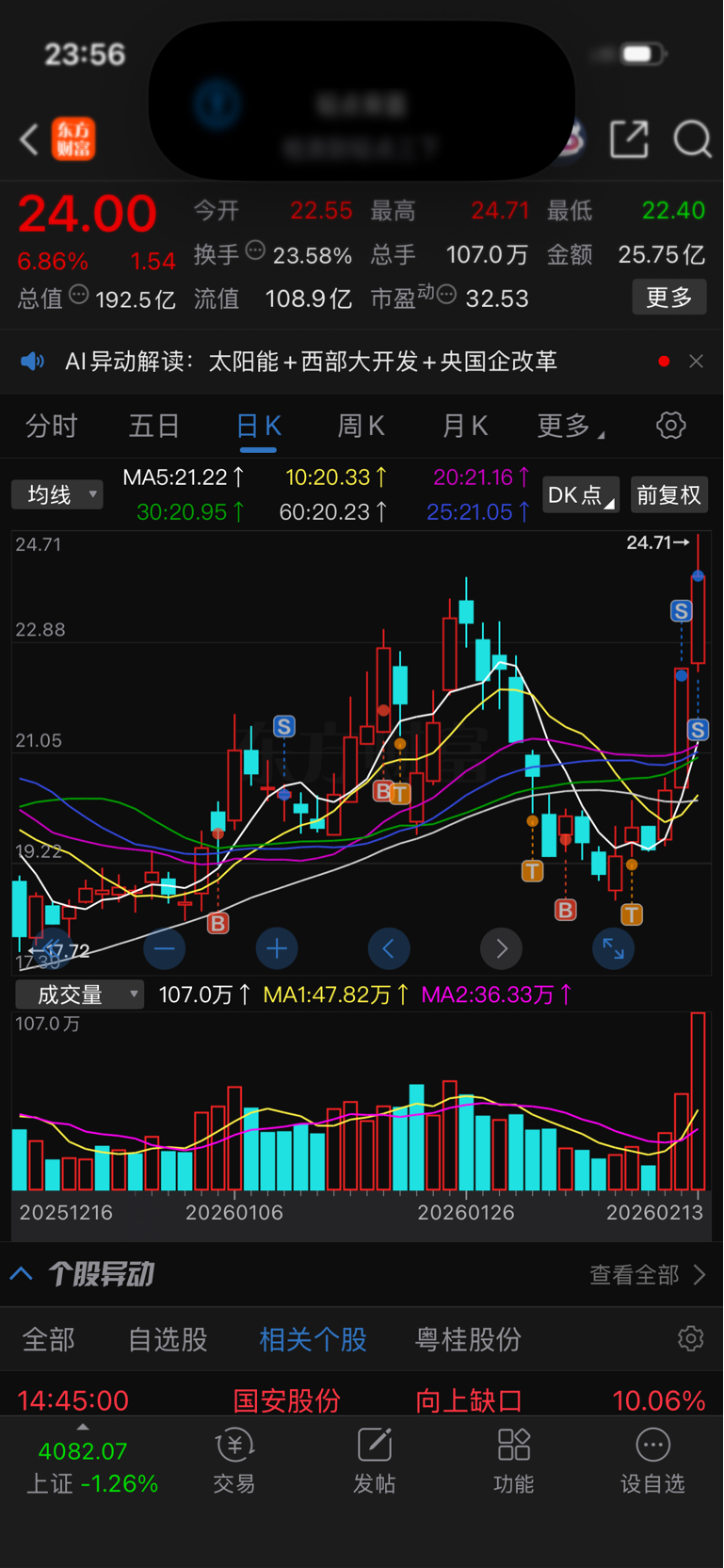Tap the 24.00 current price
The image size is (724, 1568).
tap(88, 214)
